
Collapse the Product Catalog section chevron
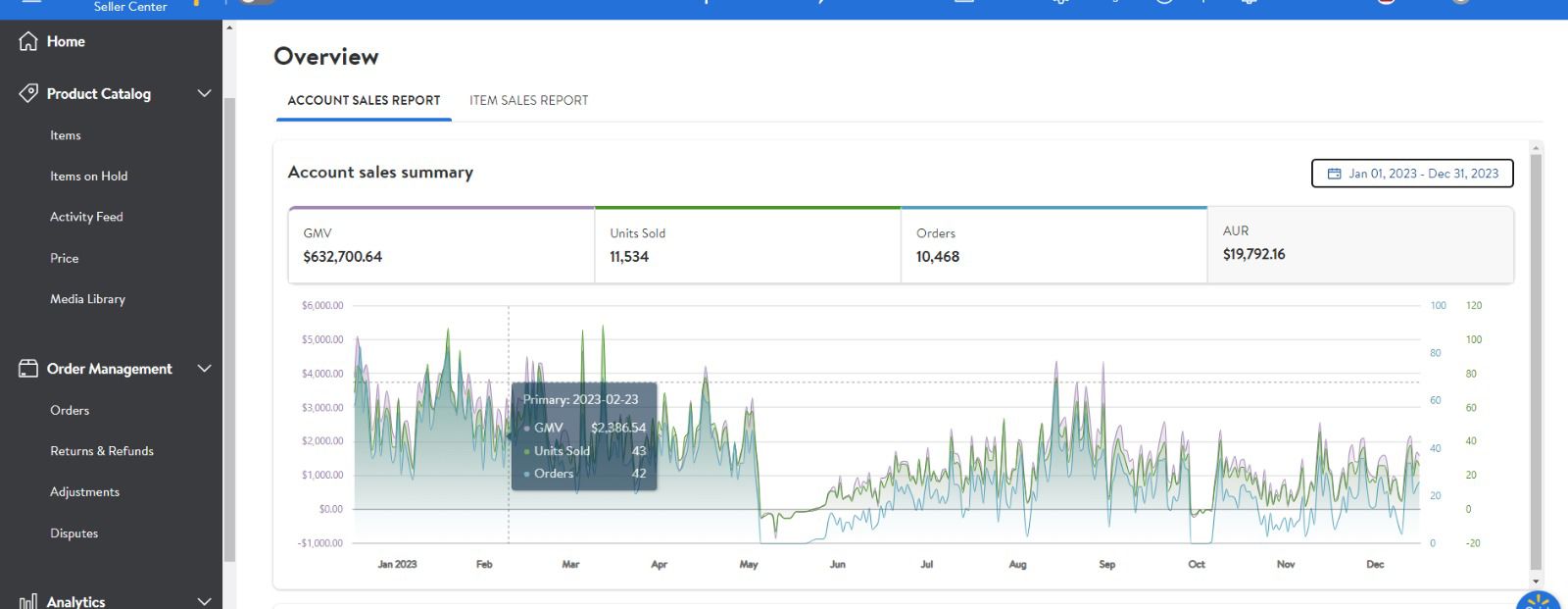(x=204, y=93)
